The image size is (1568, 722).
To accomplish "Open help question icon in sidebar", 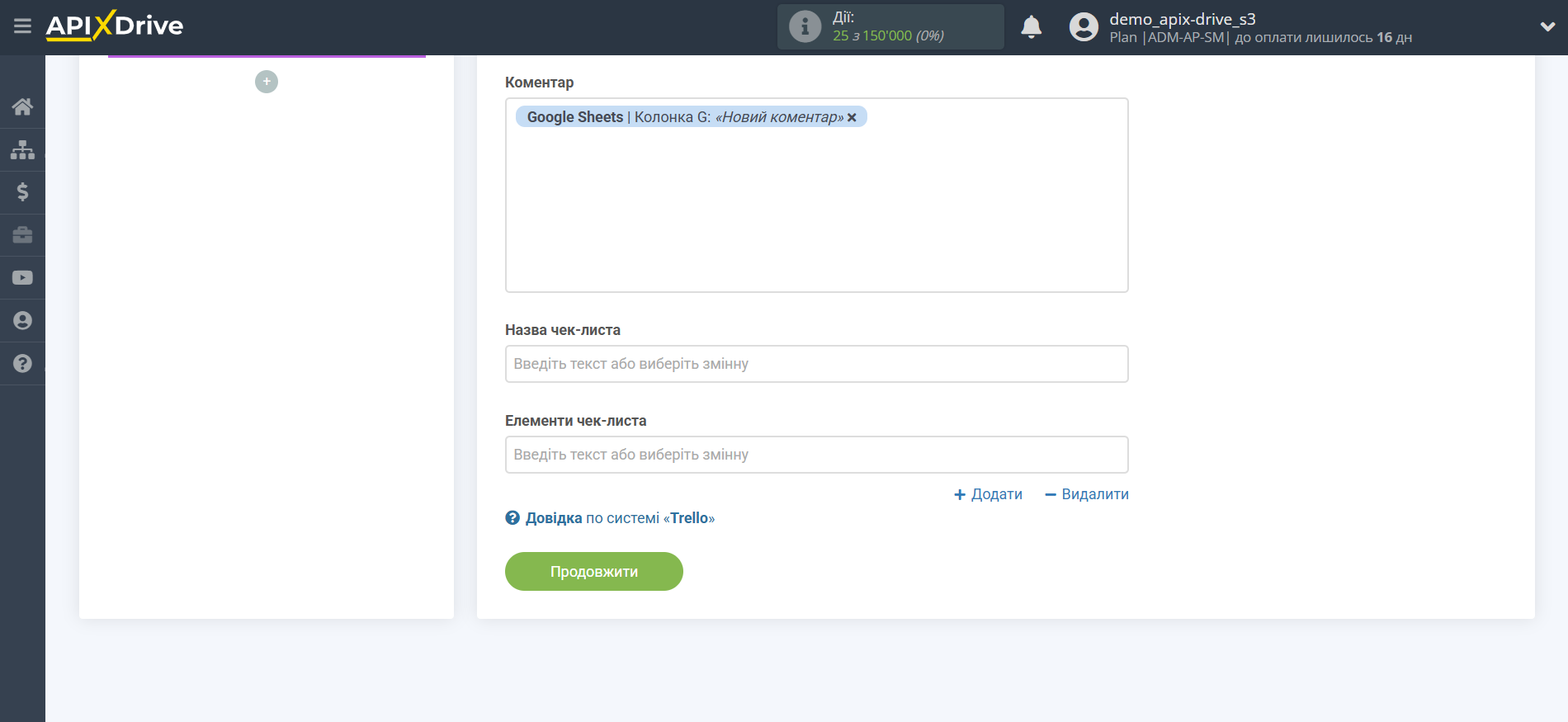I will (x=22, y=364).
